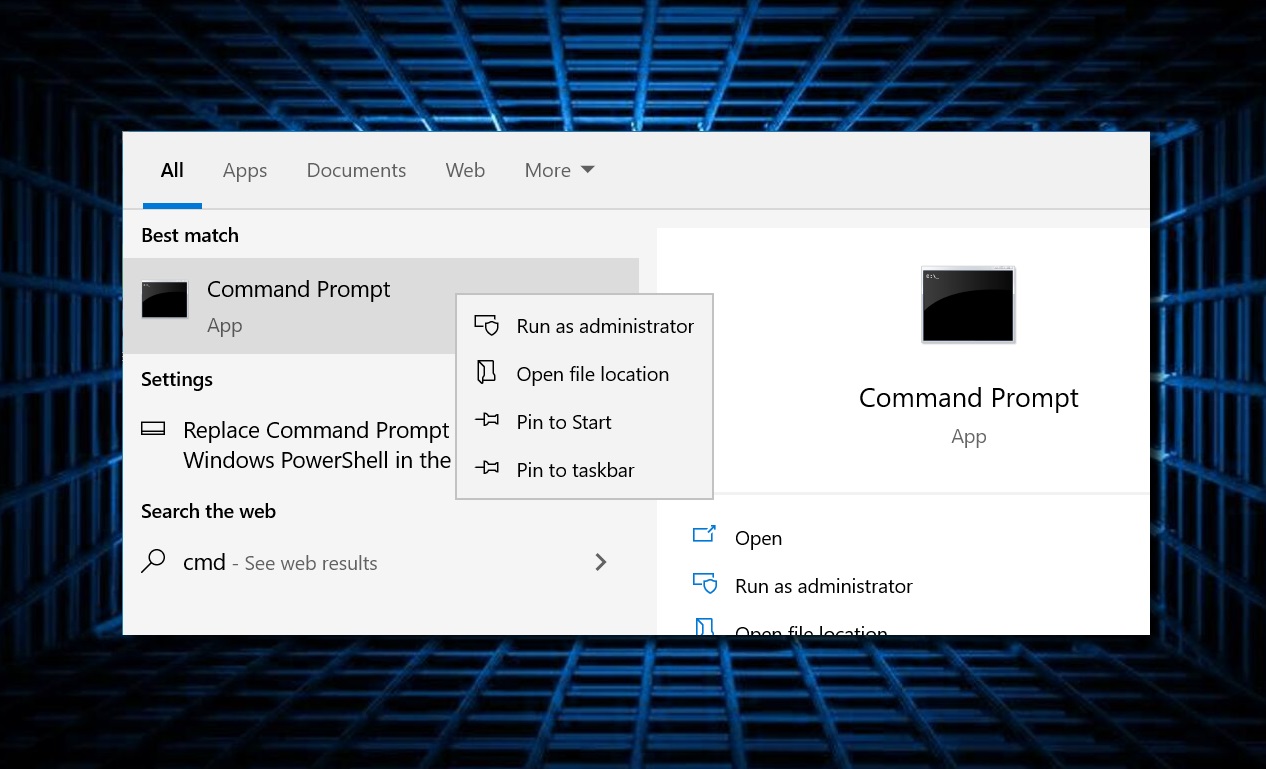Click the Settings section heading
Screen dimensions: 1266x769
pyautogui.click(x=177, y=379)
